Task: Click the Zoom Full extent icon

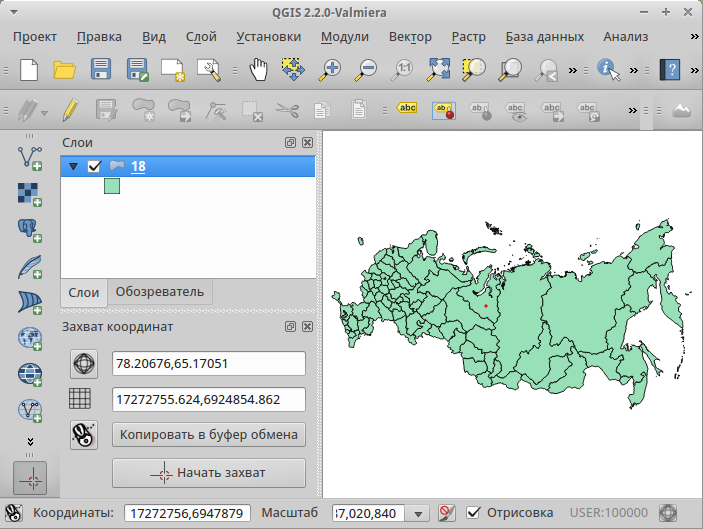Action: click(x=438, y=69)
